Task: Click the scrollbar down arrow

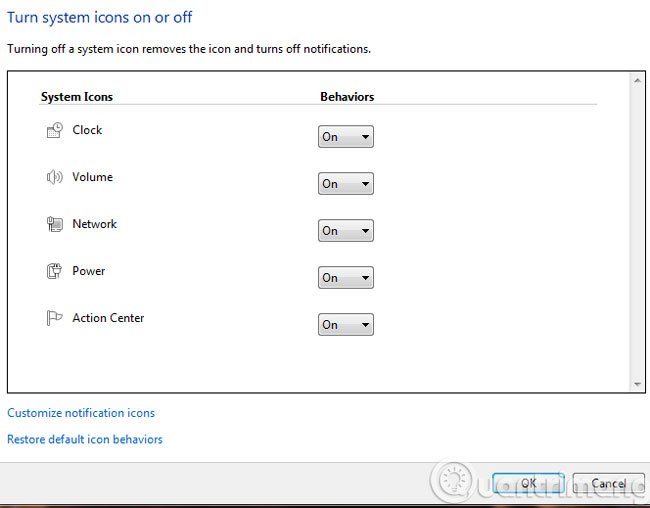Action: tap(637, 384)
